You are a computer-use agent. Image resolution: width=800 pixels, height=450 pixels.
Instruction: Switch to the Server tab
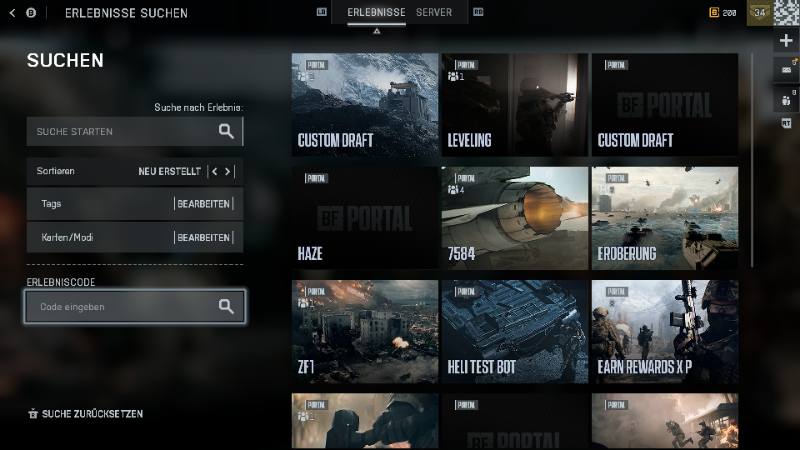[x=434, y=13]
